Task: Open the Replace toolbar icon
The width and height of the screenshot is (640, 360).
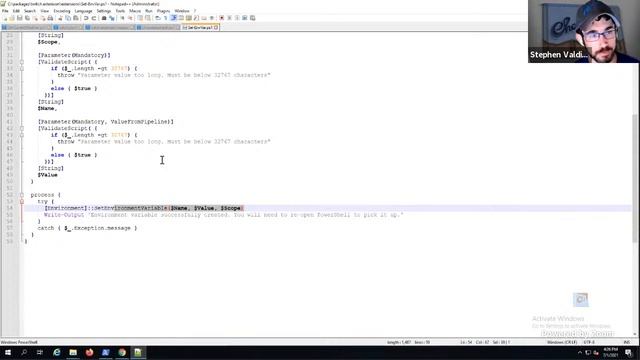Action: click(112, 18)
